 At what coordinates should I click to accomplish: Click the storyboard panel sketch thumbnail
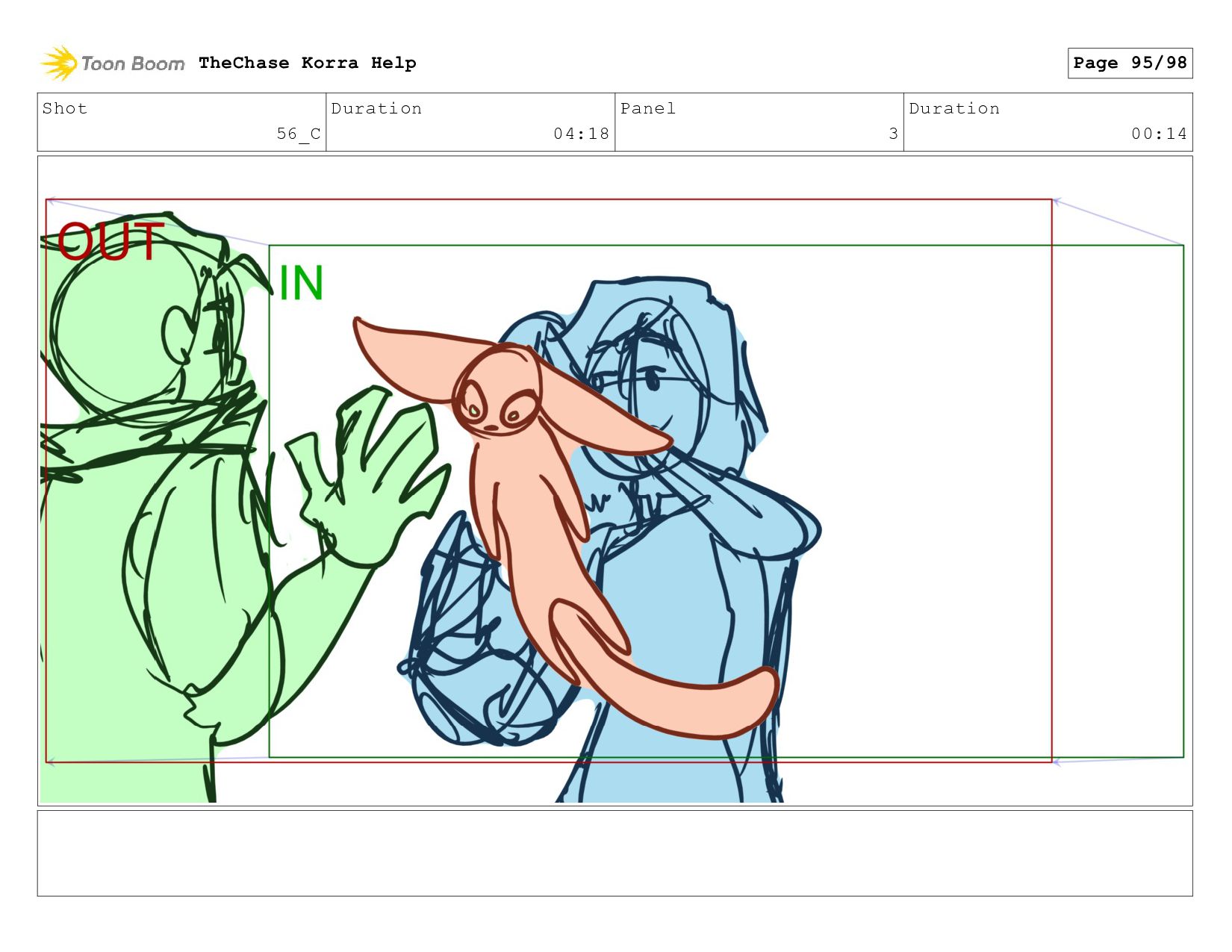click(x=615, y=481)
